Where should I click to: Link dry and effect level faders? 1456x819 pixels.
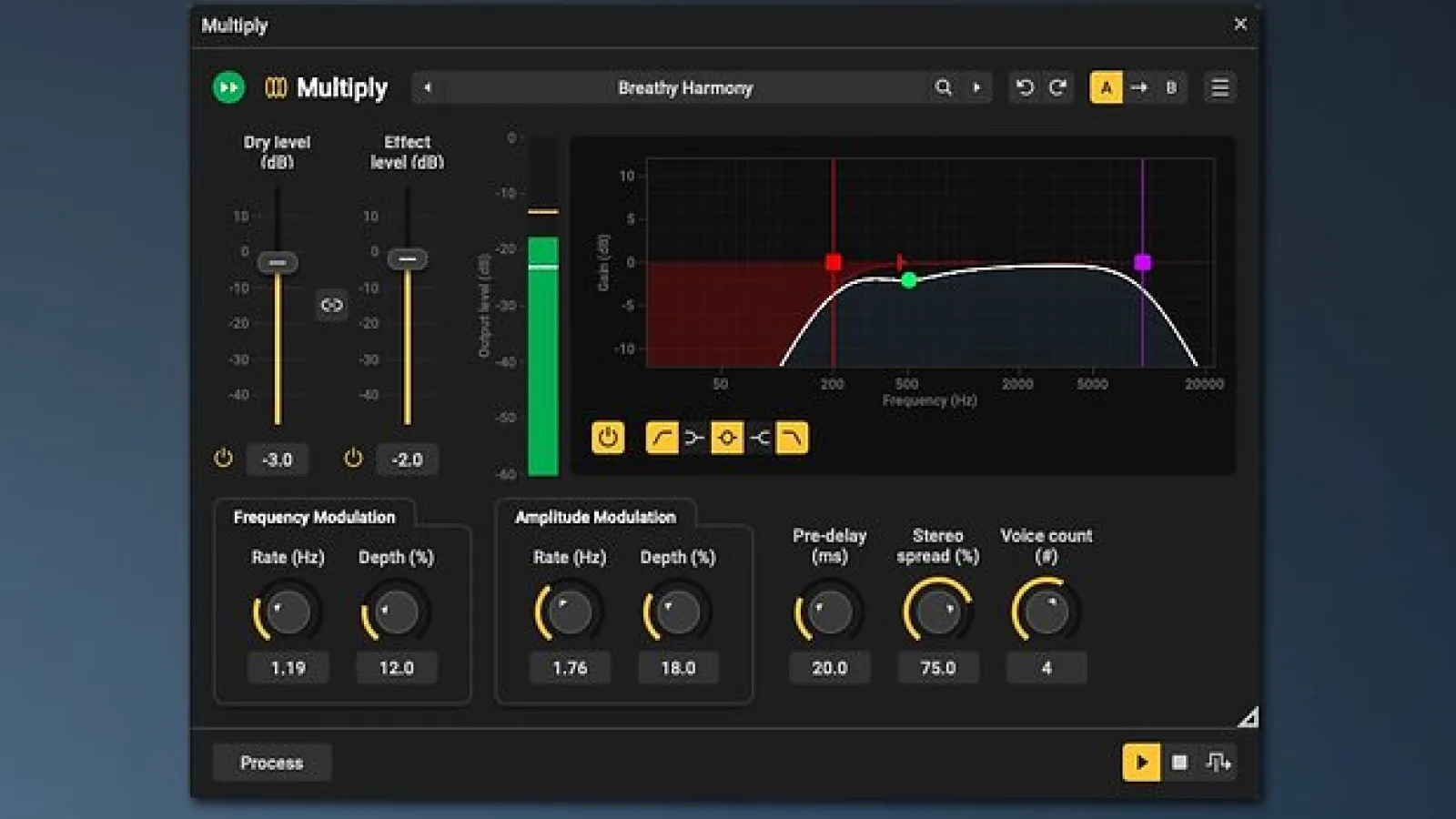(x=332, y=305)
